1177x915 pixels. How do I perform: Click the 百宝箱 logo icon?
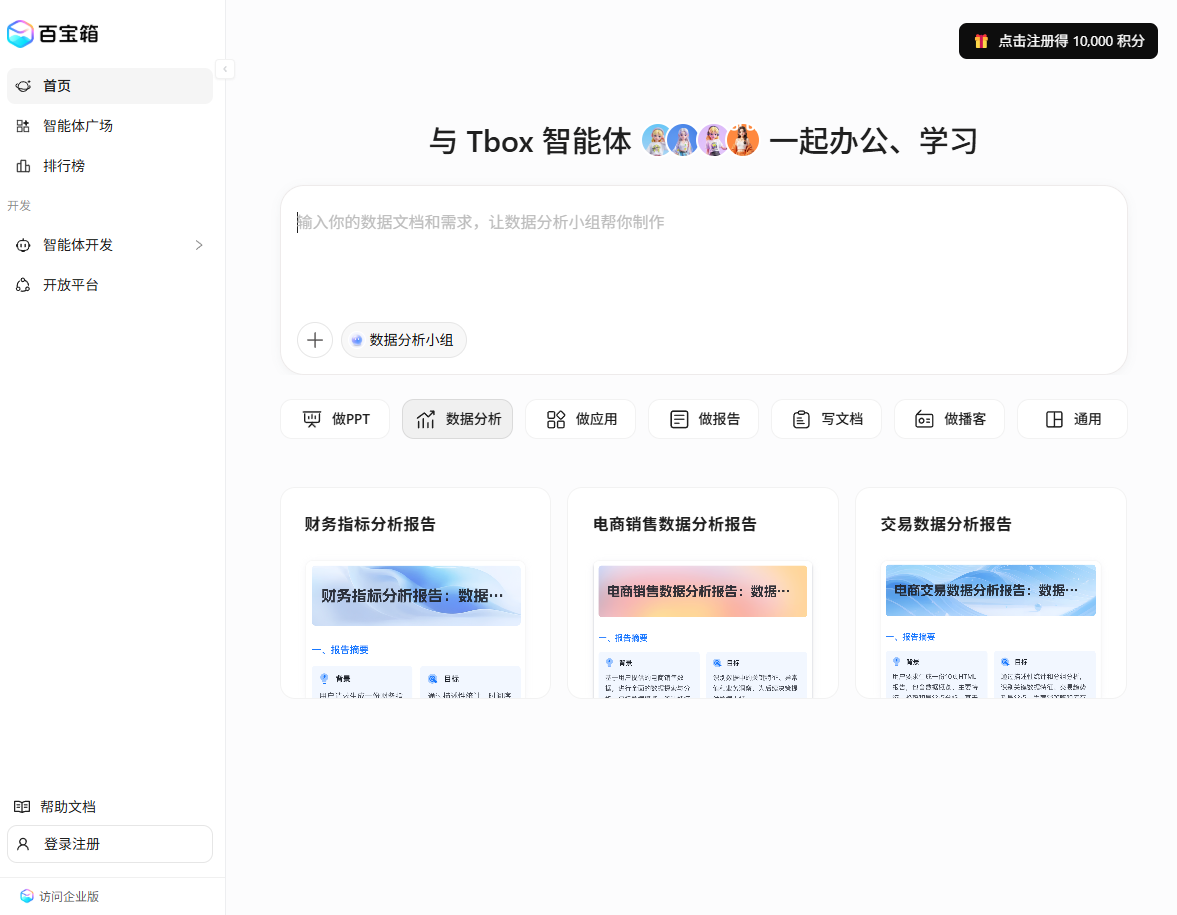coord(21,34)
